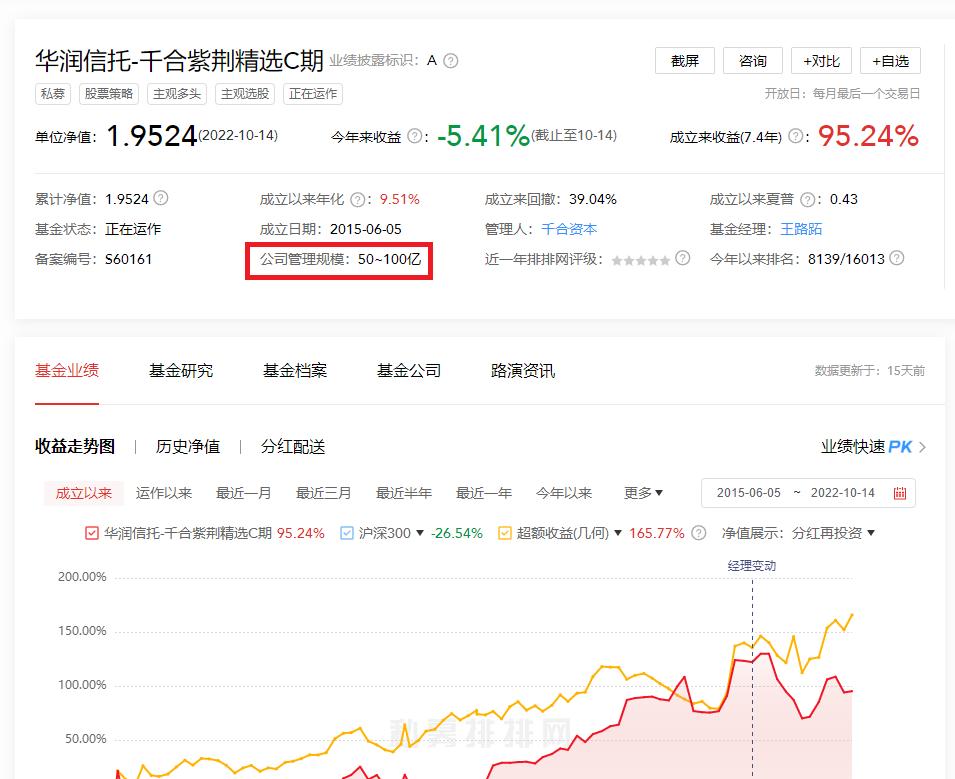Uncheck the 沪深300 comparison checkbox
This screenshot has height=779, width=955.
347,533
